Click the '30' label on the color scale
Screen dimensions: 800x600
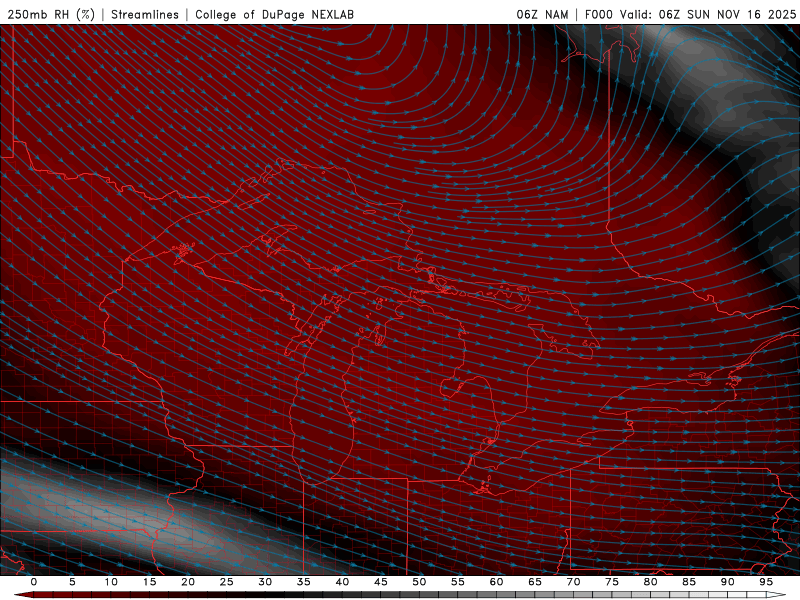pyautogui.click(x=265, y=582)
